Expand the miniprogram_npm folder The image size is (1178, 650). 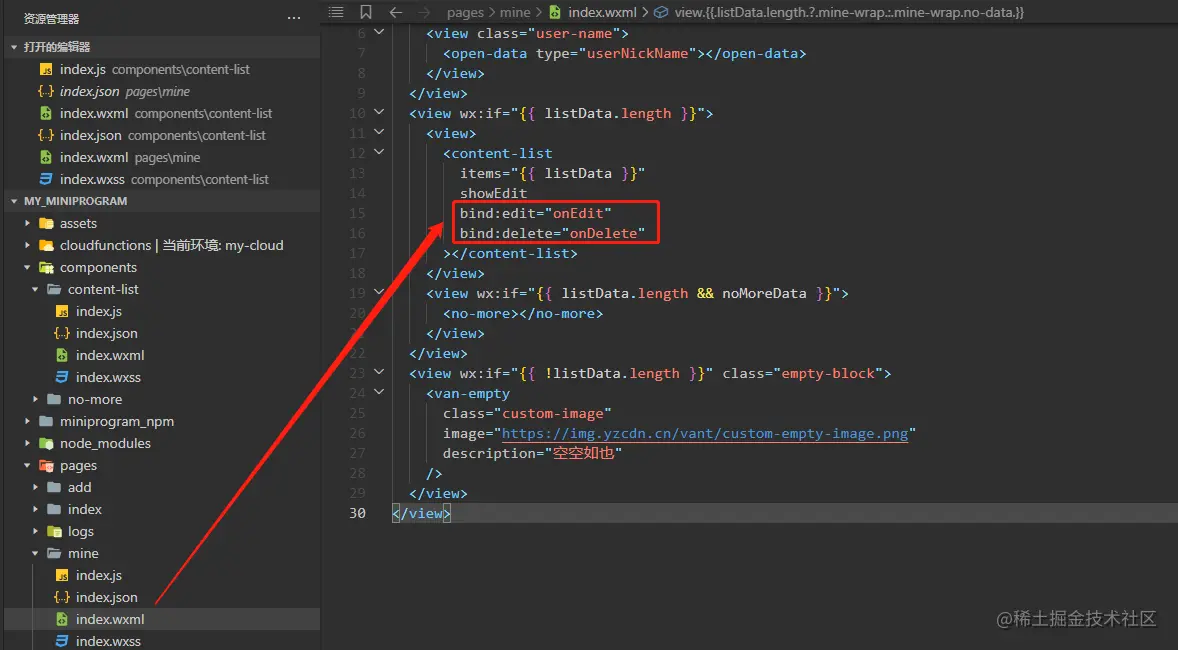click(28, 421)
